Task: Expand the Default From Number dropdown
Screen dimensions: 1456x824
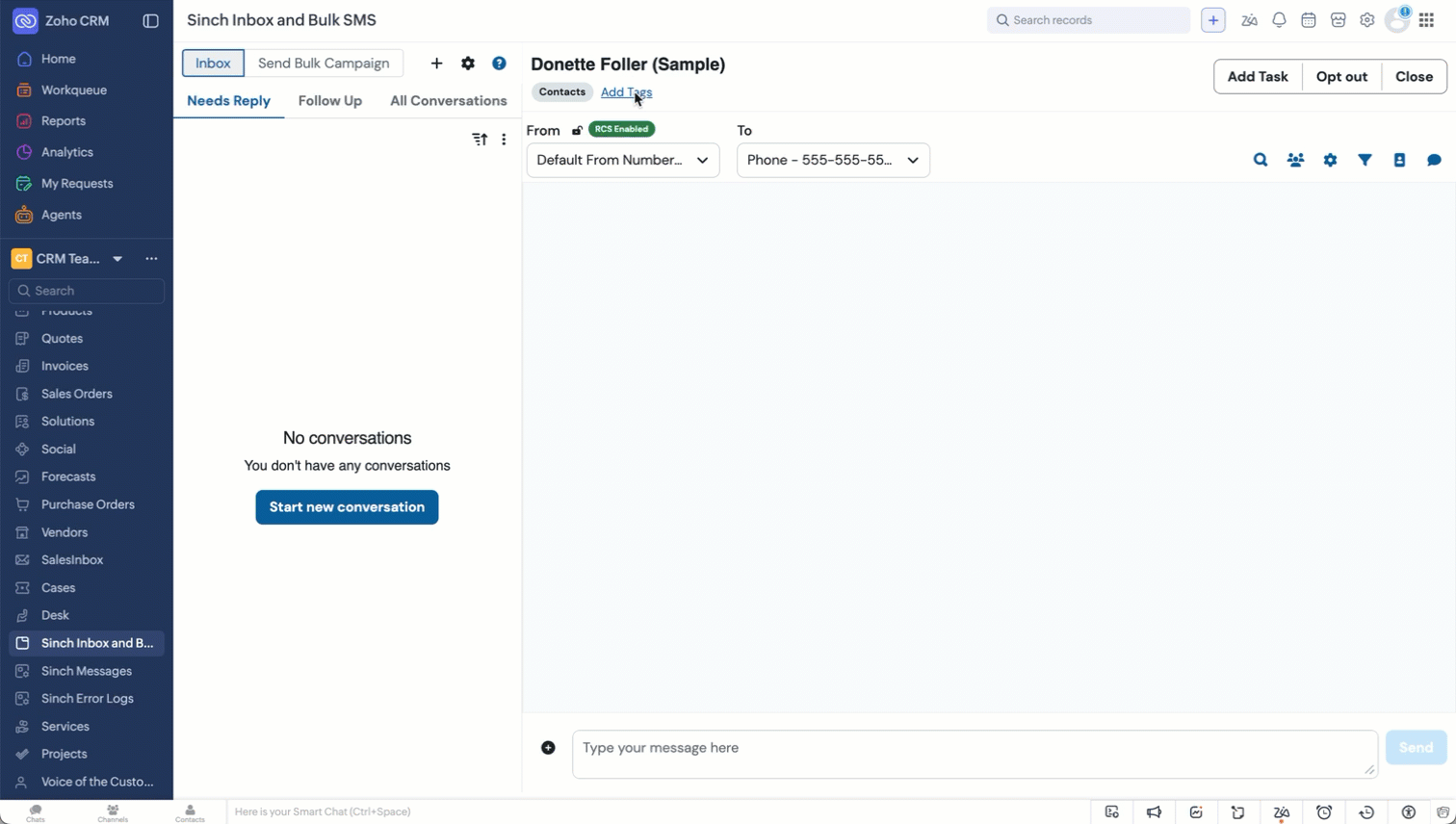Action: pos(623,160)
